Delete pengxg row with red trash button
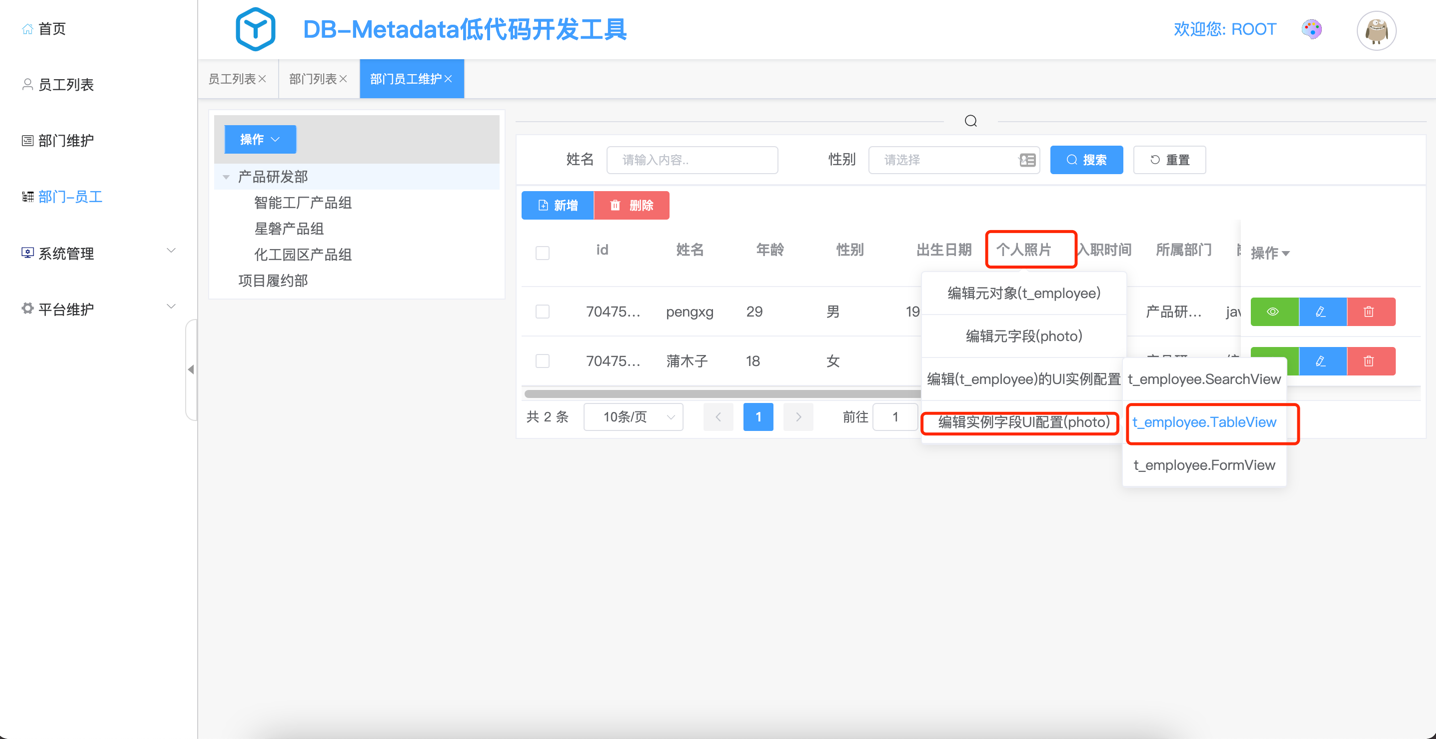 click(1370, 312)
